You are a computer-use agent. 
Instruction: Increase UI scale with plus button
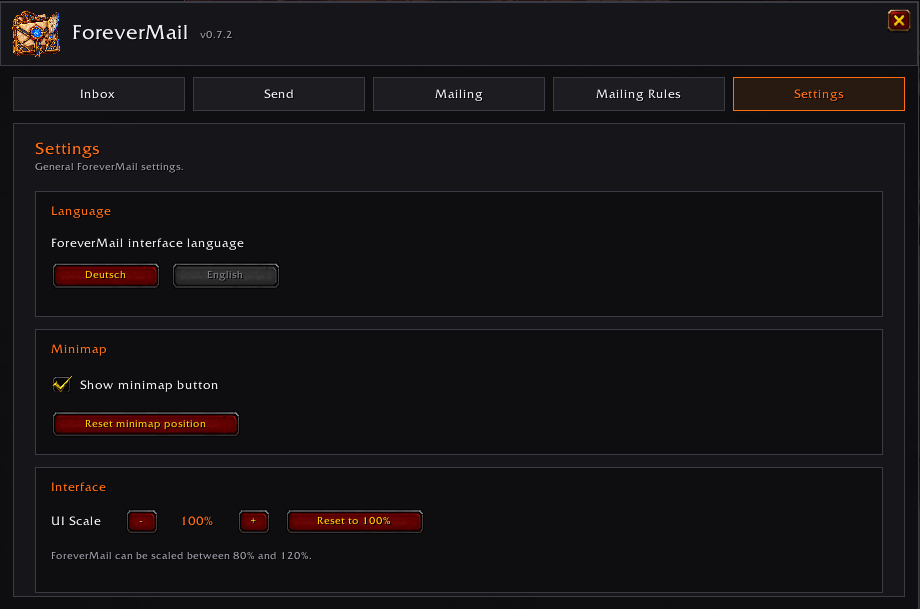(253, 521)
